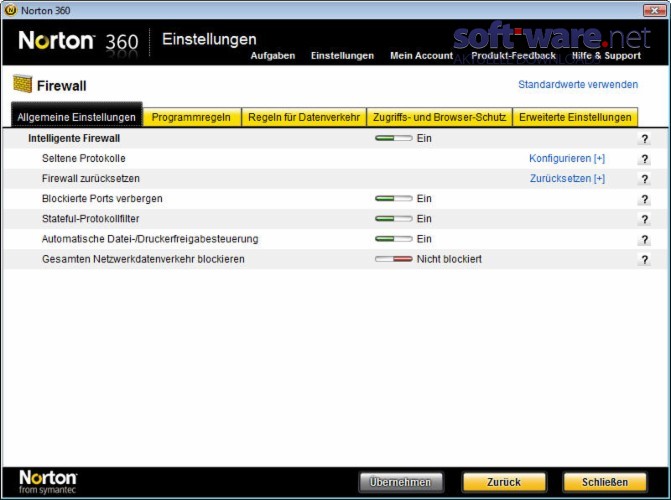Open the Hilfe & Support menu

(x=606, y=56)
